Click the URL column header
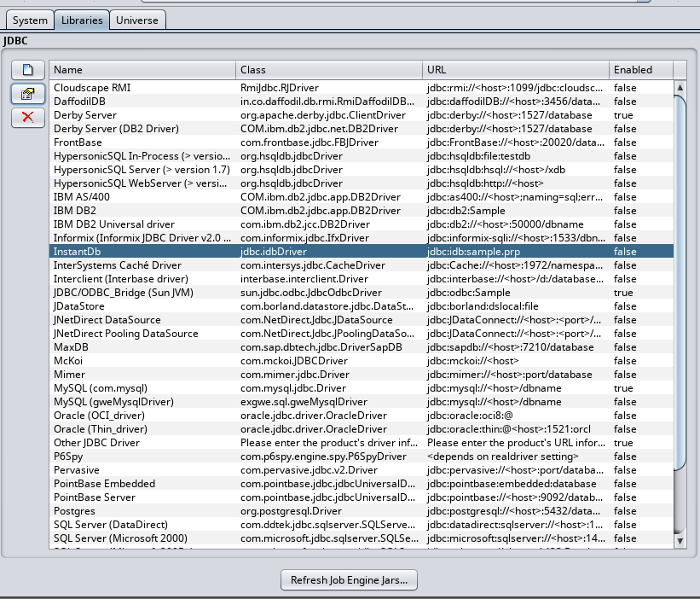Screen dimensions: 700x599 click(x=515, y=70)
